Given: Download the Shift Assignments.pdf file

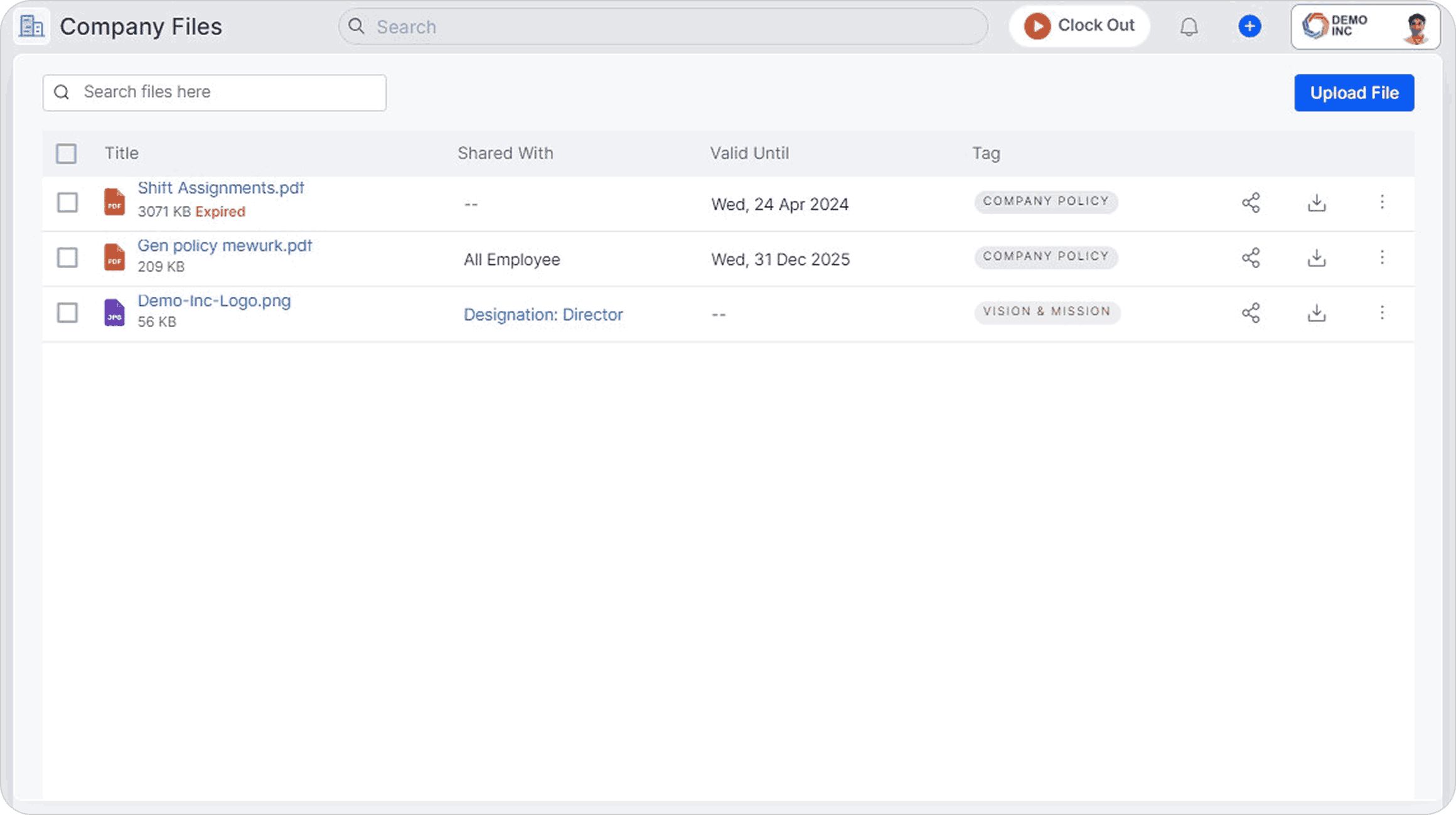Looking at the screenshot, I should (x=1316, y=202).
